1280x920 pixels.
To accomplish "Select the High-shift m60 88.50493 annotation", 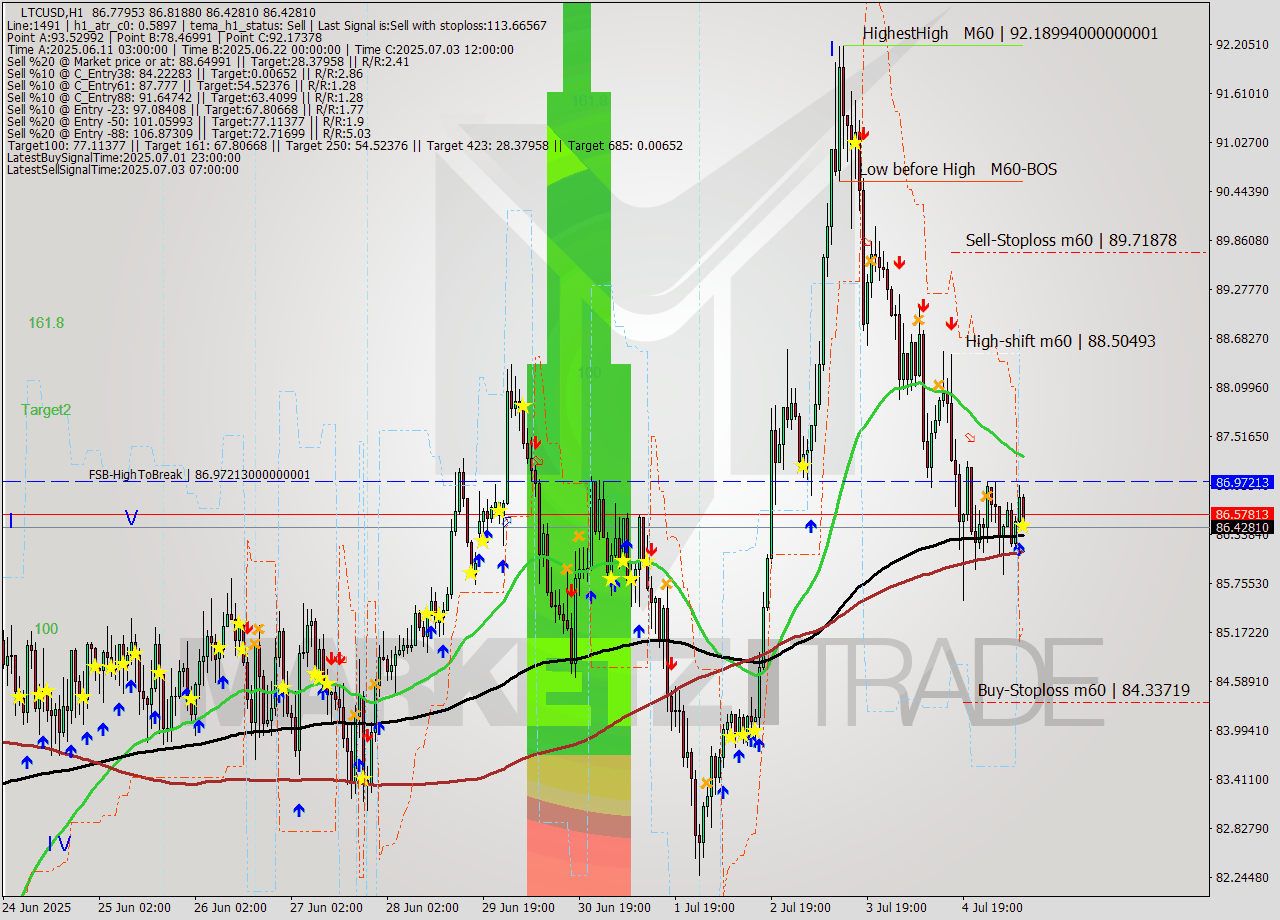I will coord(1061,341).
